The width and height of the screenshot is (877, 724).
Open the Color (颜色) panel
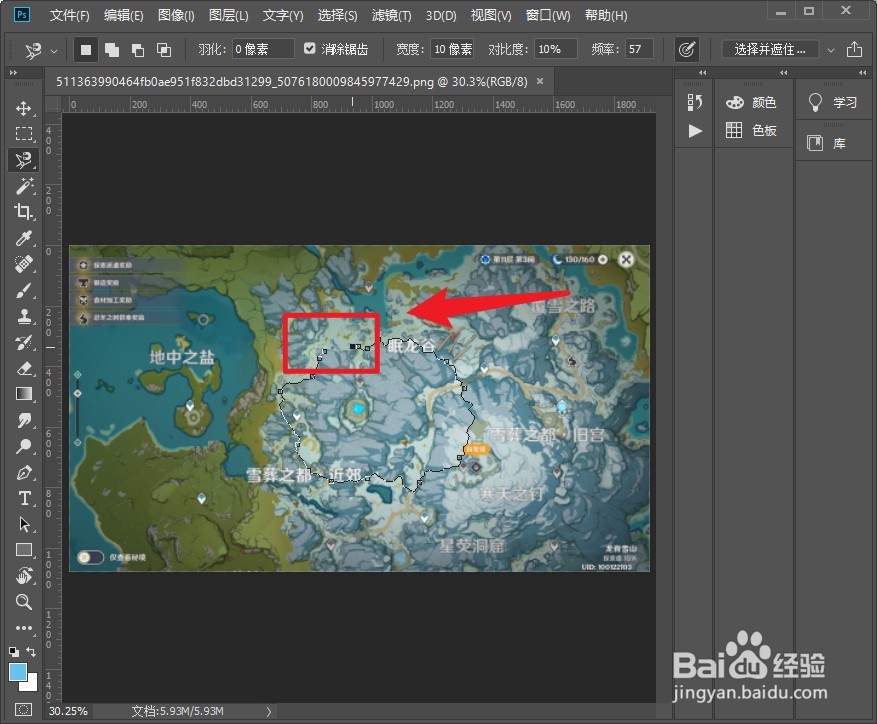coord(751,102)
